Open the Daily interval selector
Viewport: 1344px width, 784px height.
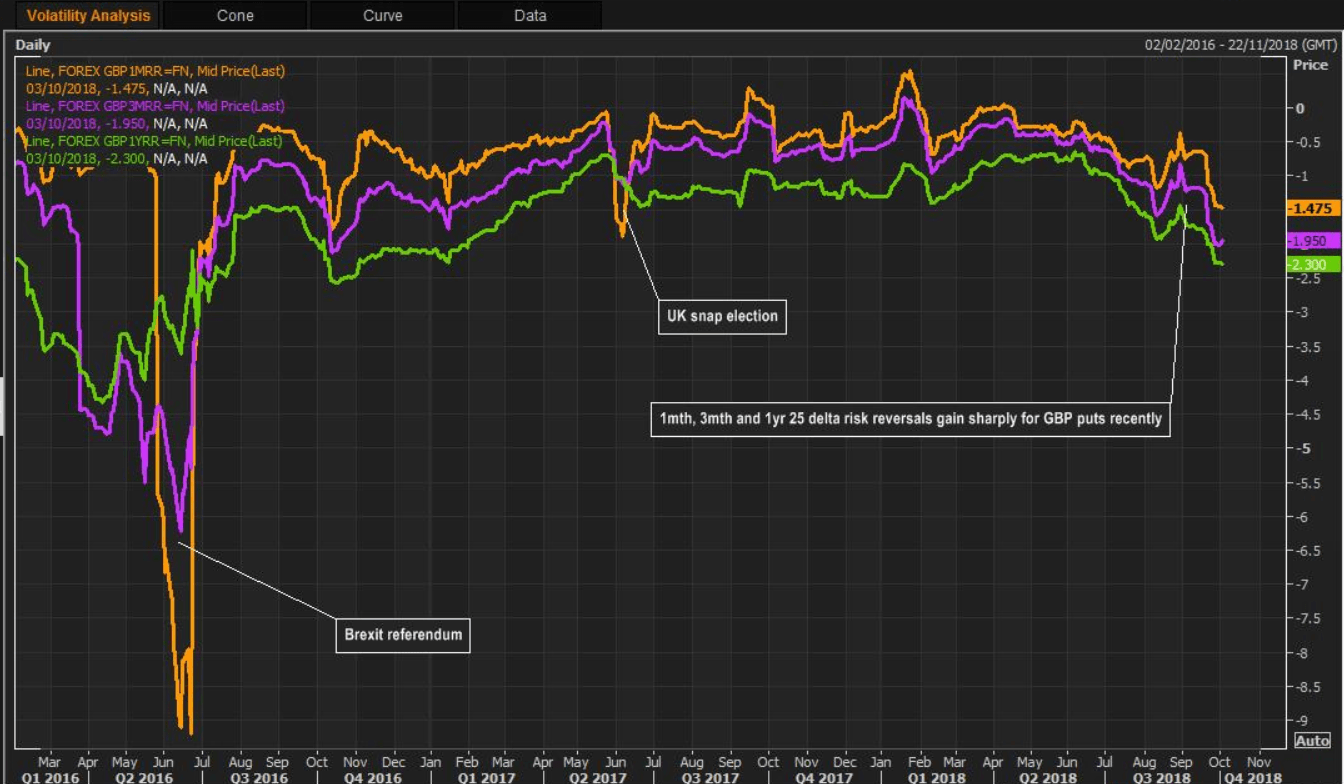[33, 45]
